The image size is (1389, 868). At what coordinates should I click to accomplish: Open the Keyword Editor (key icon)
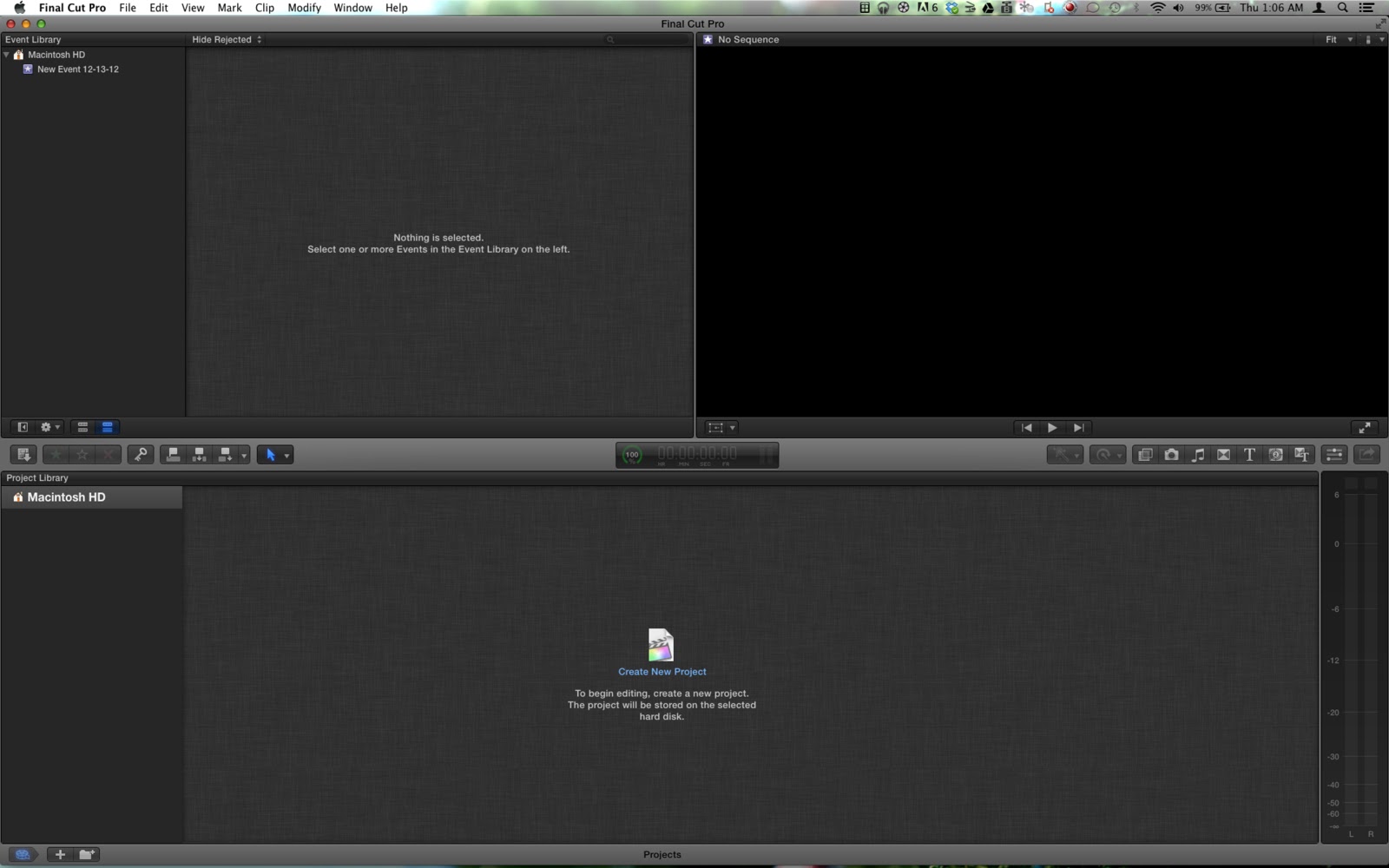[141, 455]
